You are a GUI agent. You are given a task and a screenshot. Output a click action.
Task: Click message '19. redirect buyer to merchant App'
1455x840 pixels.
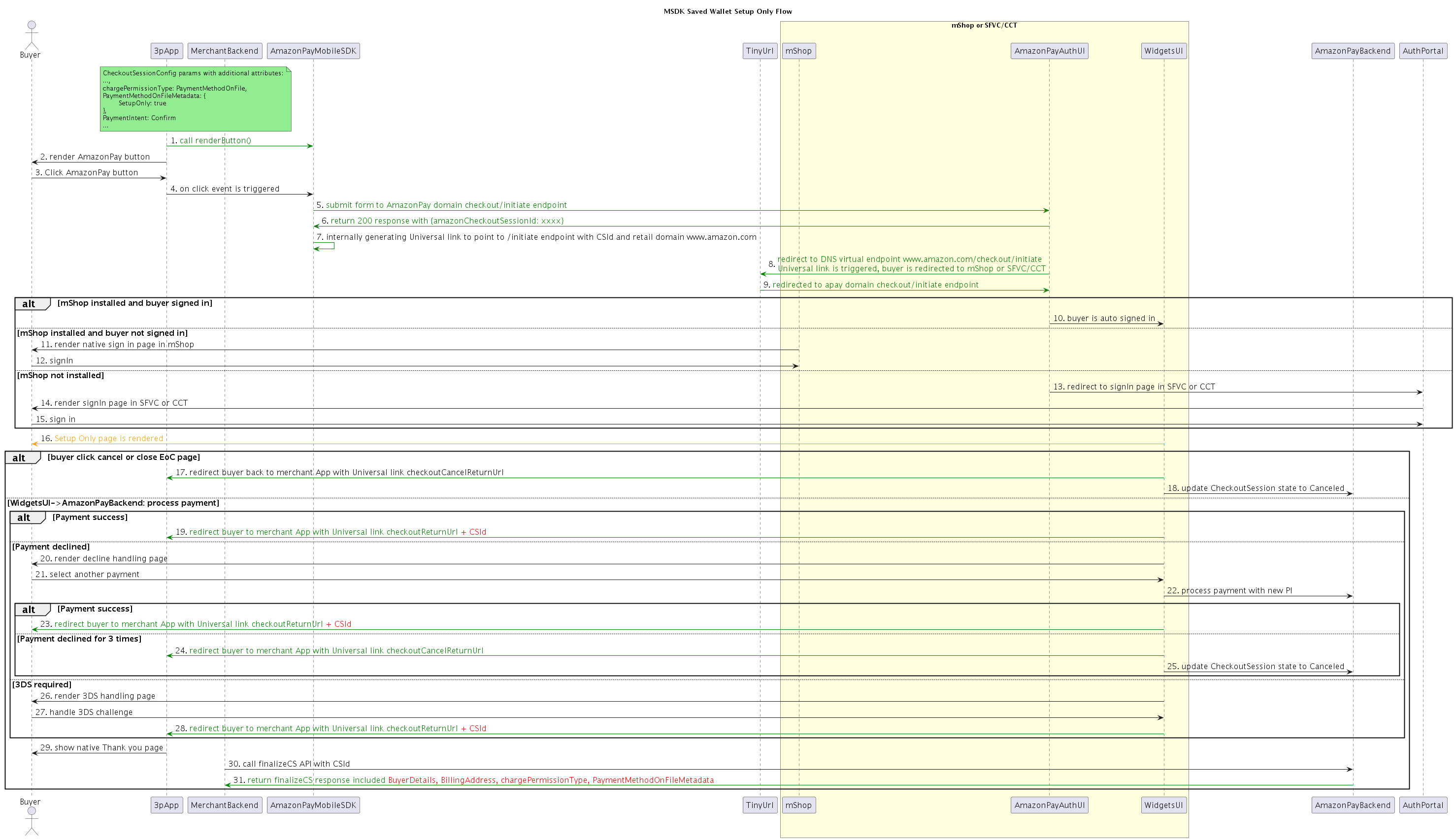click(331, 532)
